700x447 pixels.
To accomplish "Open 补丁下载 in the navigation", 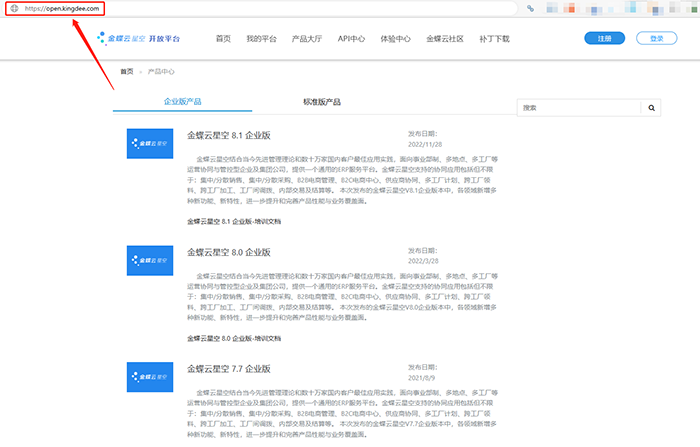I will 494,39.
